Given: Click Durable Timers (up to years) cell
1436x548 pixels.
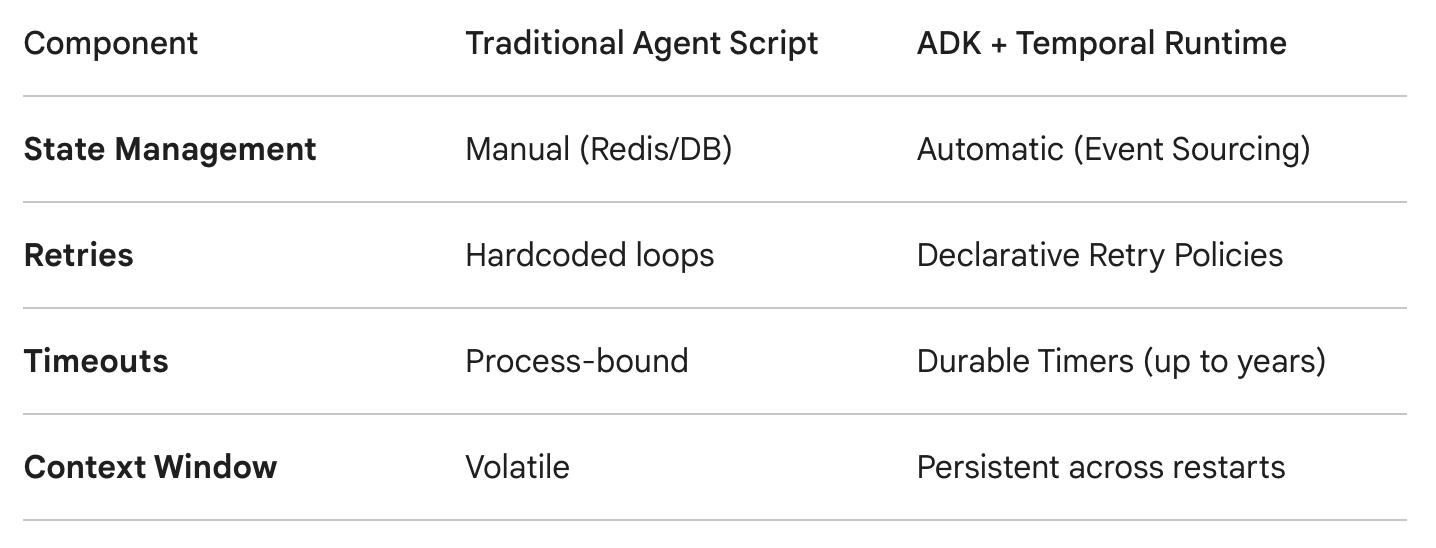Looking at the screenshot, I should click(1121, 362).
